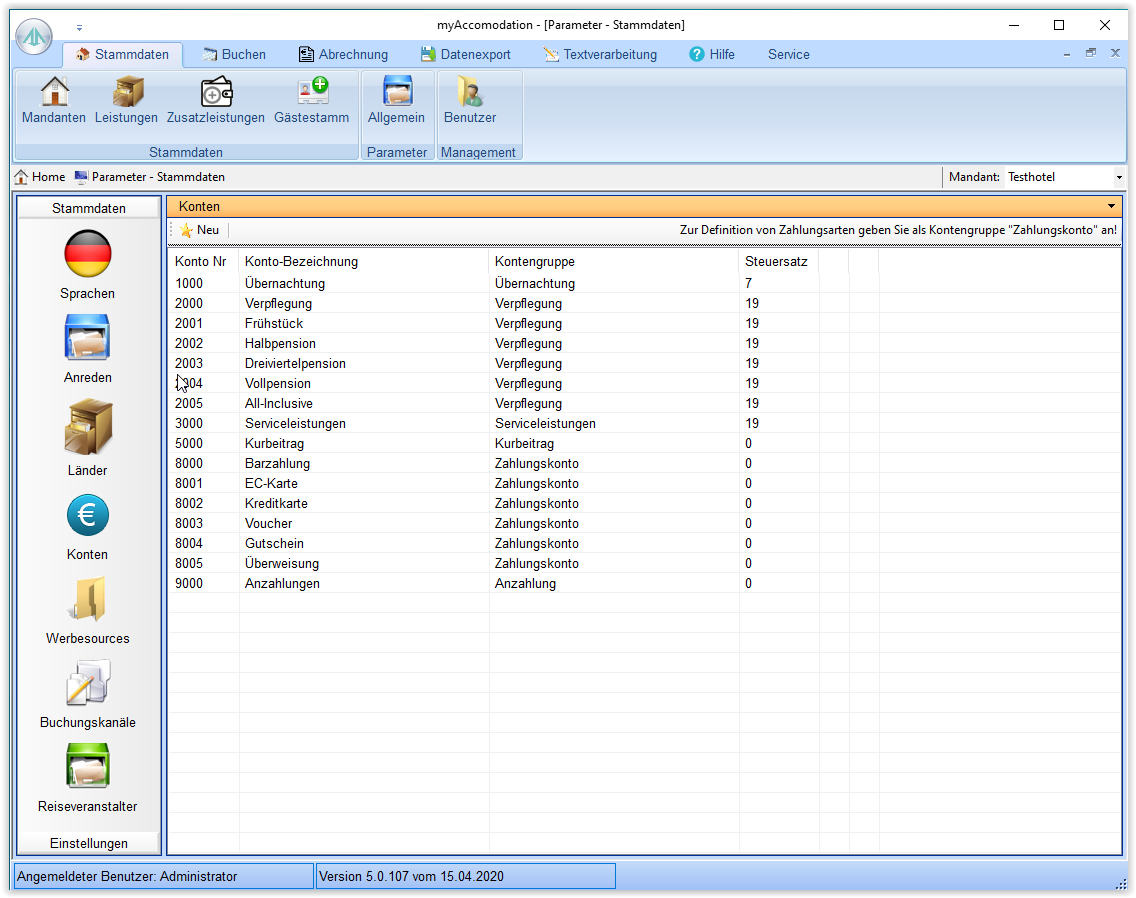Click the application logo orb
The height and width of the screenshot is (898, 1136).
point(34,36)
